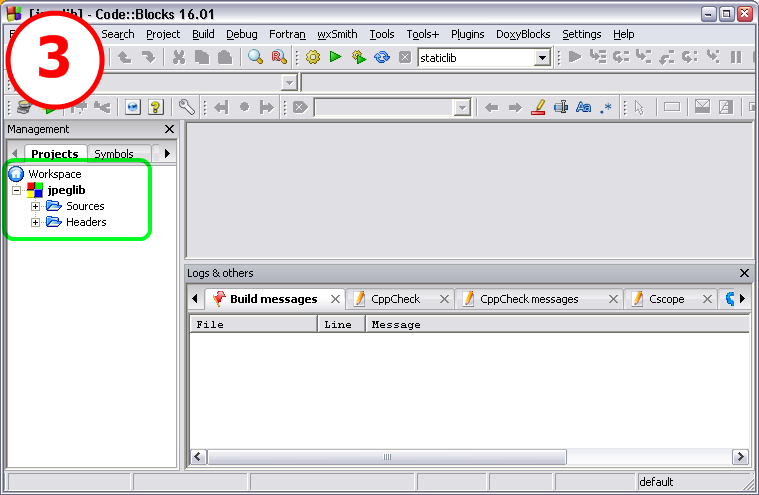Image resolution: width=759 pixels, height=495 pixels.
Task: Show more Management tabs with right arrow
Action: pyautogui.click(x=167, y=153)
